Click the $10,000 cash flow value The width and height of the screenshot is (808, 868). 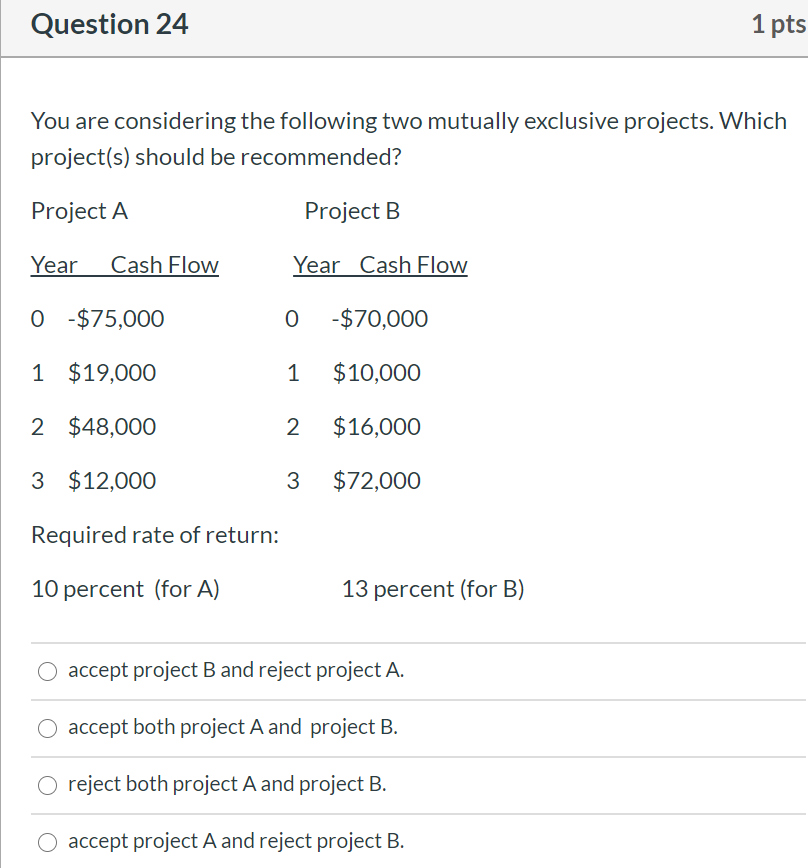coord(377,373)
